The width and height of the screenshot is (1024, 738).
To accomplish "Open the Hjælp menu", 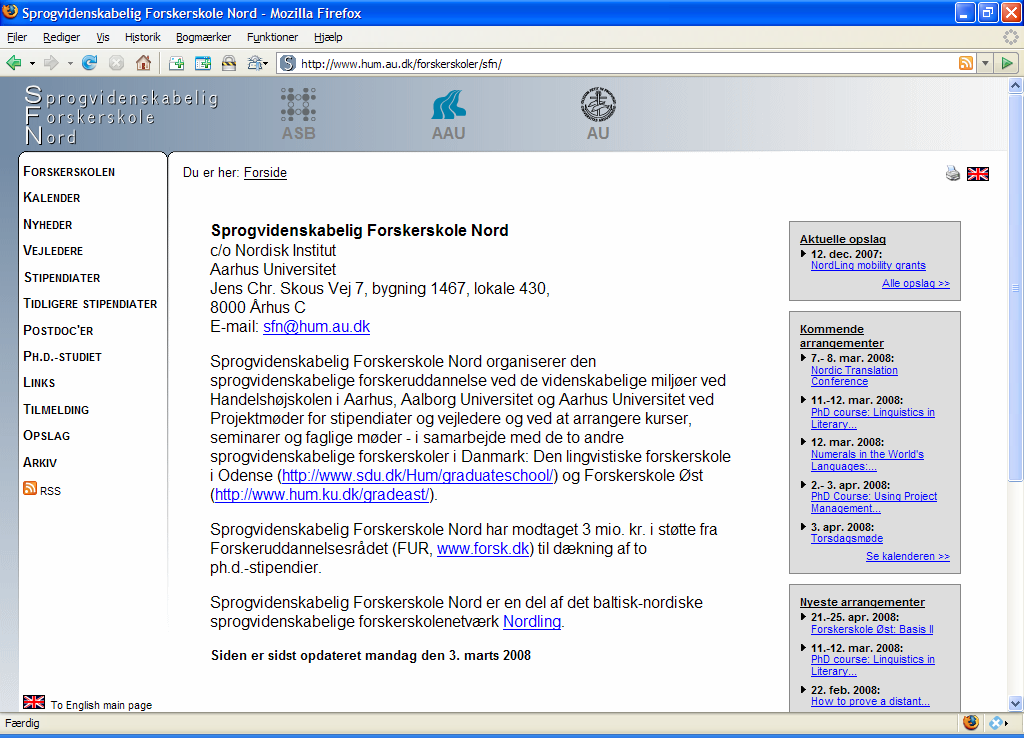I will click(x=328, y=37).
